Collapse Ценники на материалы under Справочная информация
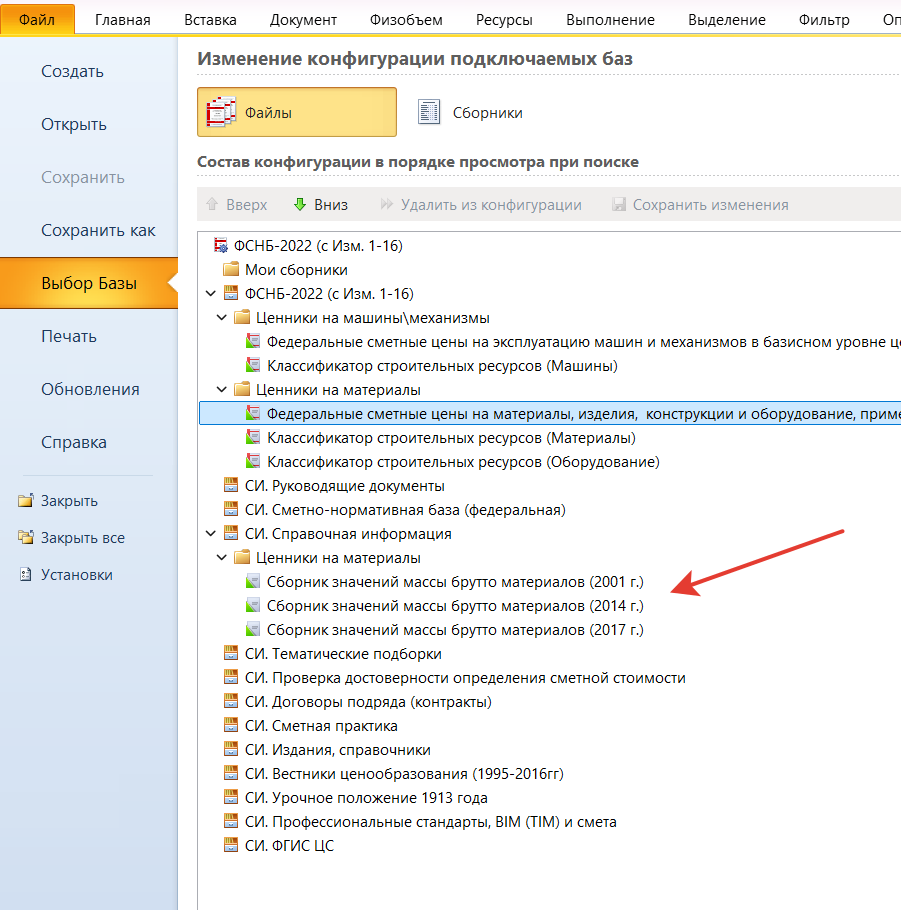Viewport: 901px width, 910px height. click(222, 558)
